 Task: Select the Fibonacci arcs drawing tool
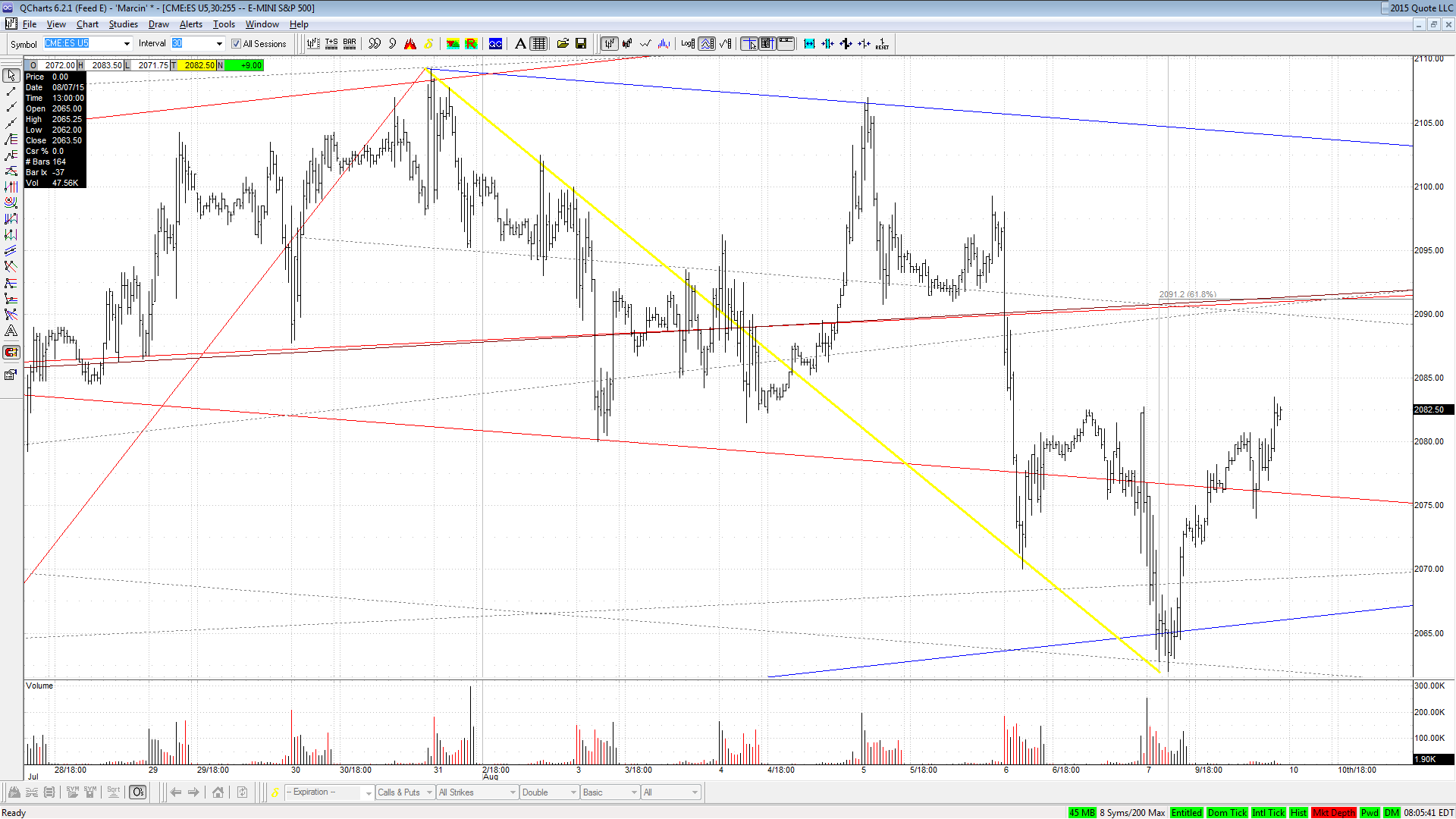click(11, 203)
